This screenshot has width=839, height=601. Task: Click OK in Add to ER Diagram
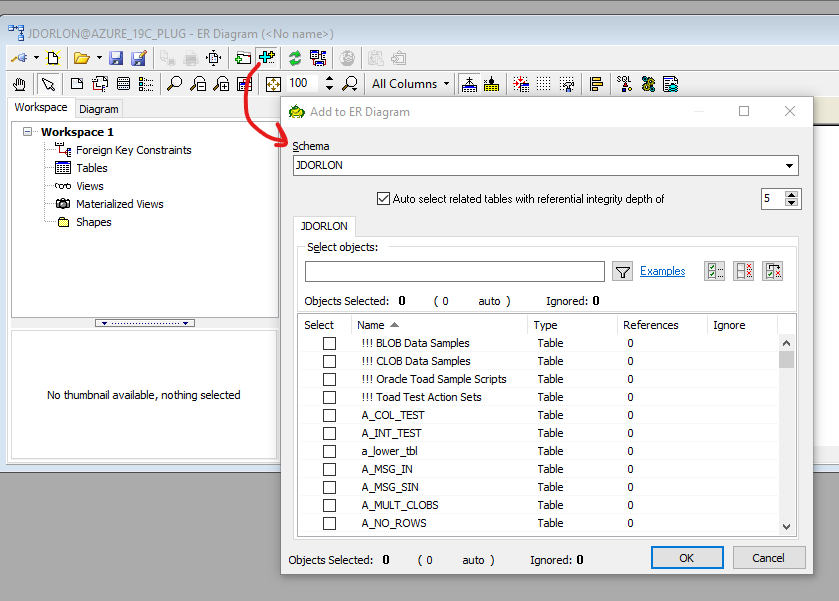coord(687,558)
